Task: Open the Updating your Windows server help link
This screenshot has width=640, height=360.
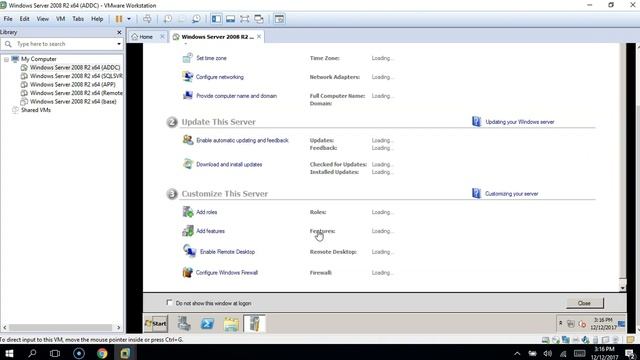Action: tap(520, 122)
